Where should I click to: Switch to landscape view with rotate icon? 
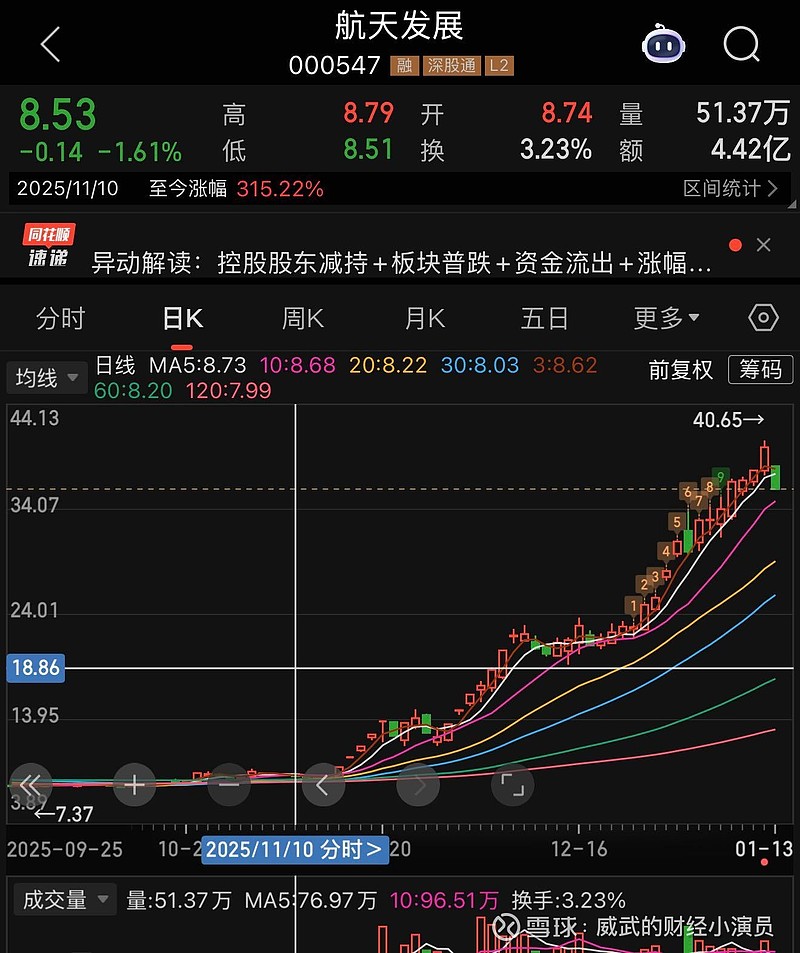[x=512, y=785]
